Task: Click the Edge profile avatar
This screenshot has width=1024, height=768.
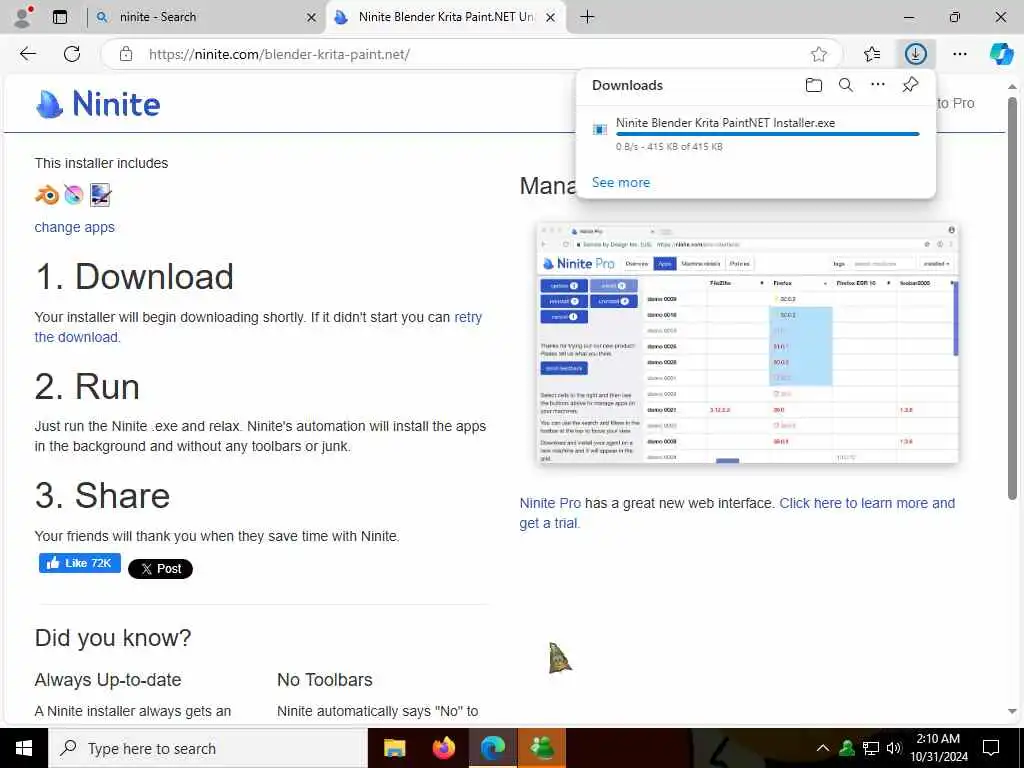Action: tap(24, 17)
